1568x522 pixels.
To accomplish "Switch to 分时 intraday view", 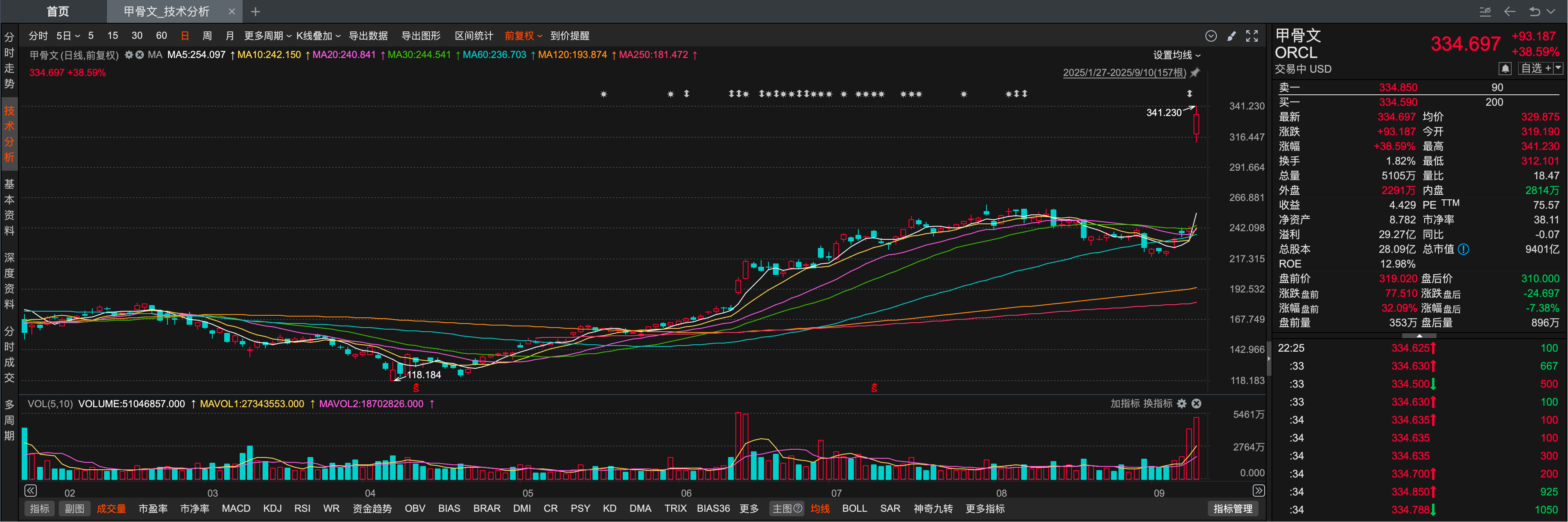I will 38,36.
